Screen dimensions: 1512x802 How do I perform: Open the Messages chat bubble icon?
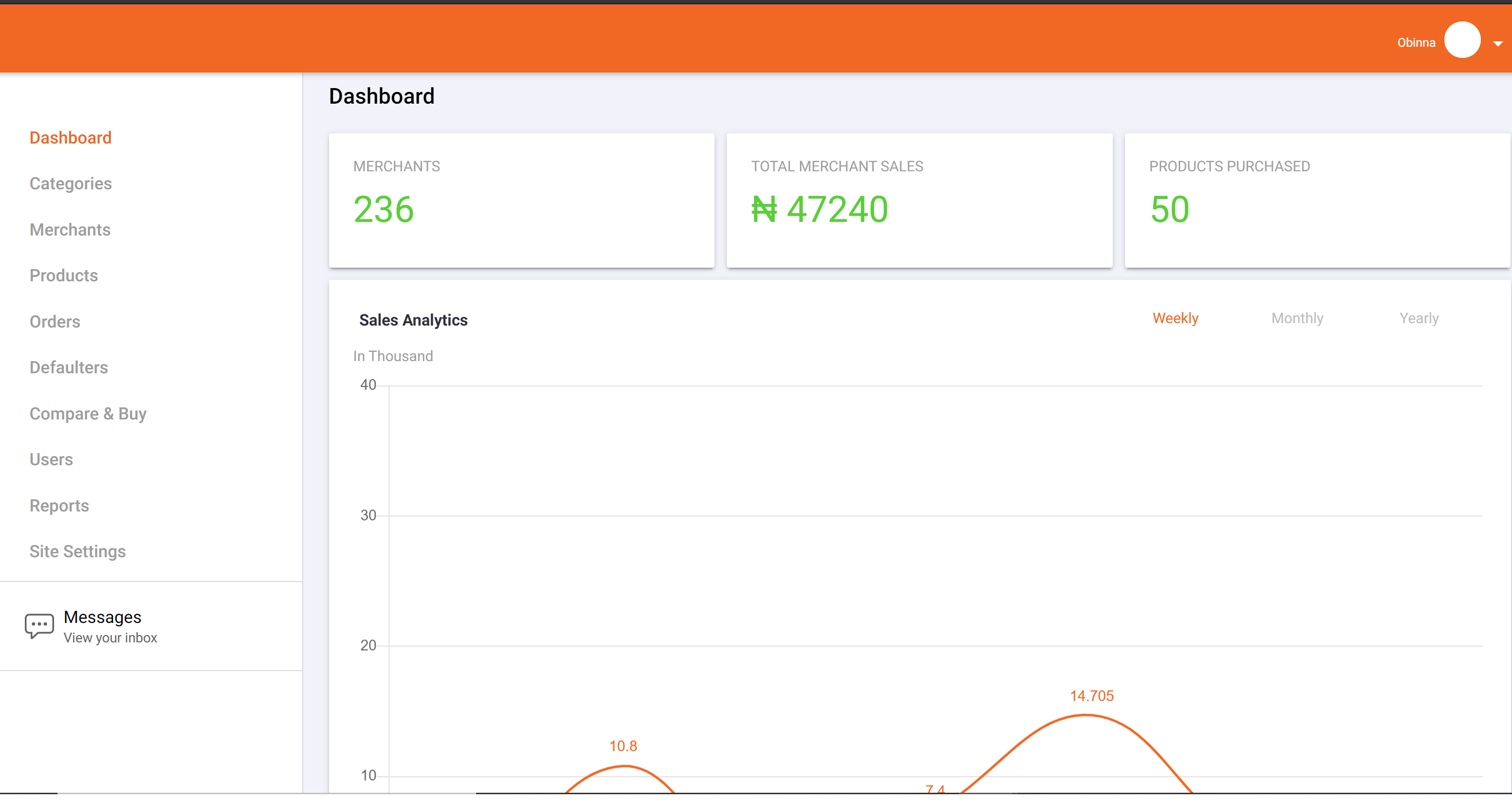(x=39, y=625)
